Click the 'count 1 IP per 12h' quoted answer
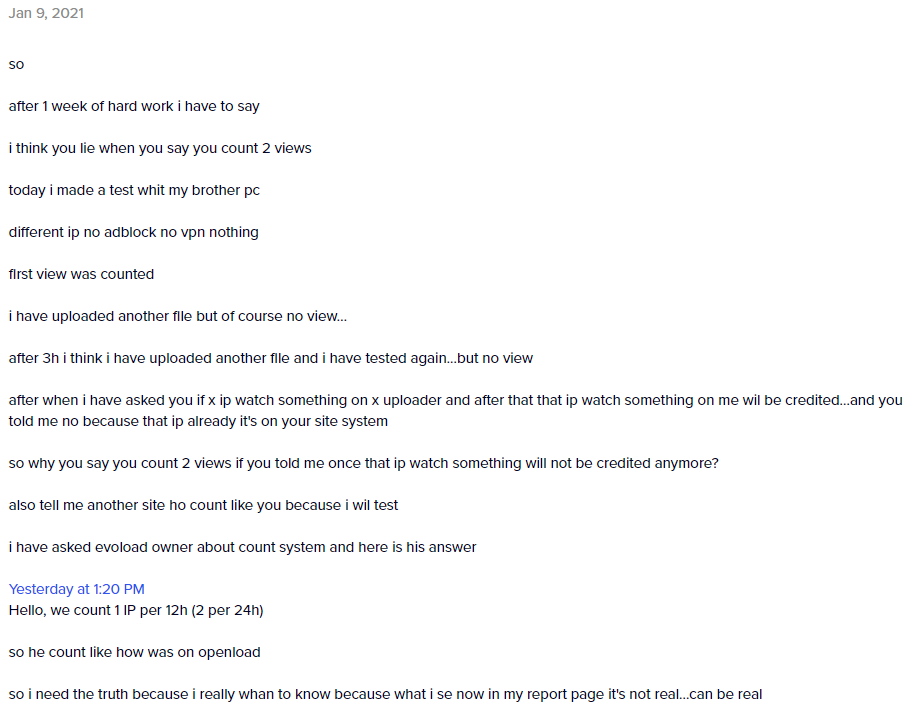913x718 pixels. pyautogui.click(x=136, y=610)
